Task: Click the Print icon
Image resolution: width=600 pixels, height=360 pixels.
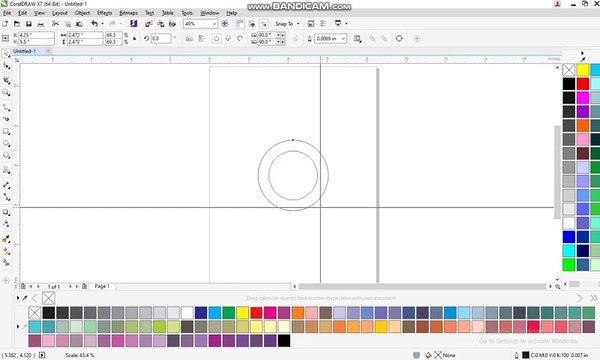Action: pyautogui.click(x=41, y=24)
